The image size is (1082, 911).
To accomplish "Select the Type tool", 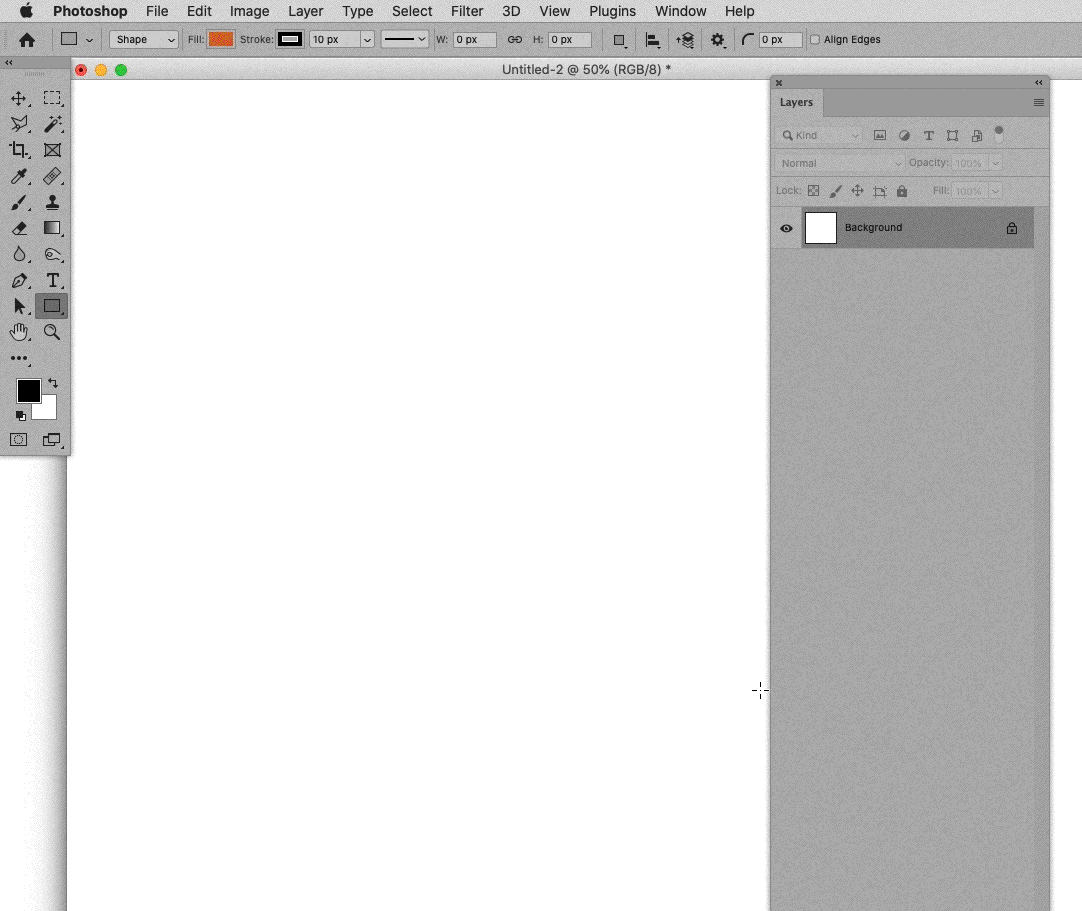I will coord(52,280).
